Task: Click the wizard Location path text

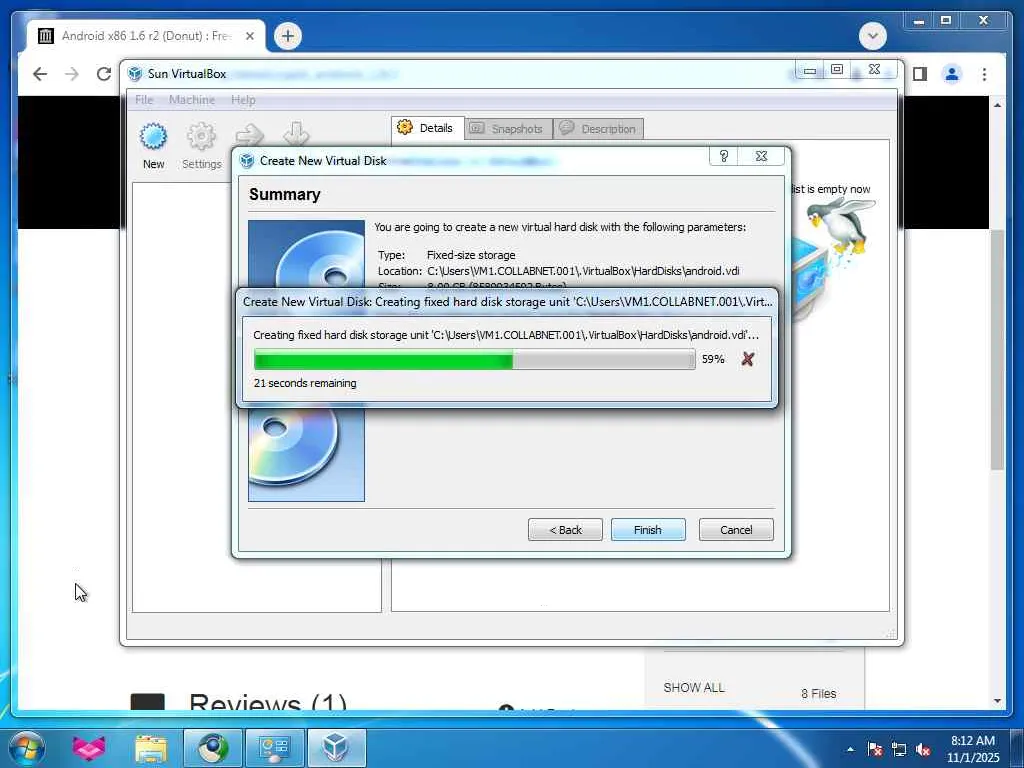Action: 583,271
